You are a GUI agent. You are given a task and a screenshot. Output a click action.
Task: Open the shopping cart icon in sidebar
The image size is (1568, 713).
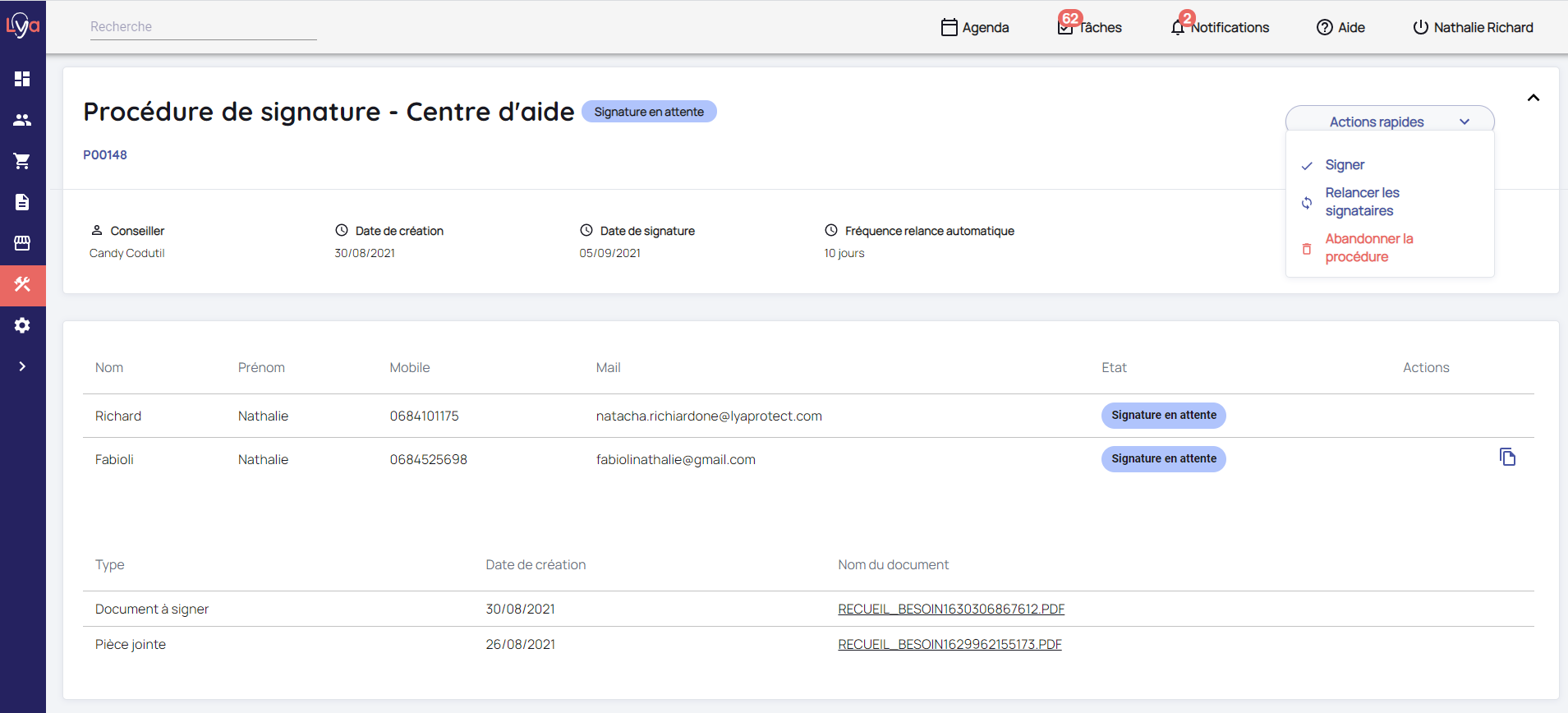[22, 161]
